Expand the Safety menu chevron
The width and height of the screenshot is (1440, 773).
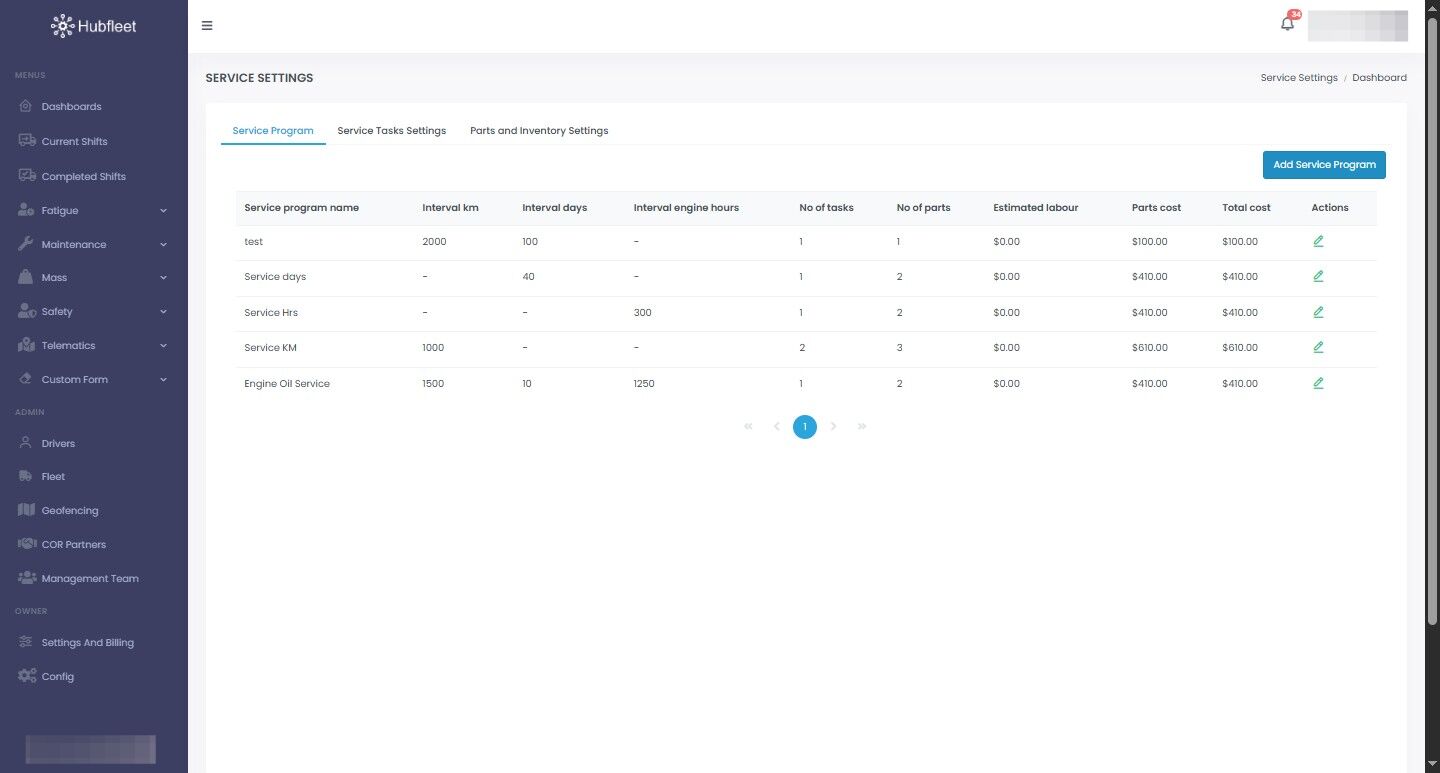pyautogui.click(x=163, y=312)
